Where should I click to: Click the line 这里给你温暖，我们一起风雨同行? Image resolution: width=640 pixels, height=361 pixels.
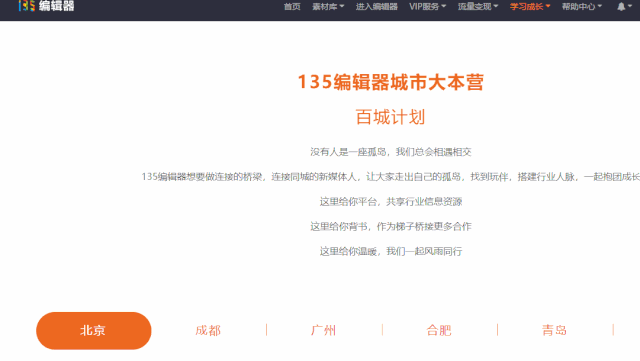pos(391,251)
